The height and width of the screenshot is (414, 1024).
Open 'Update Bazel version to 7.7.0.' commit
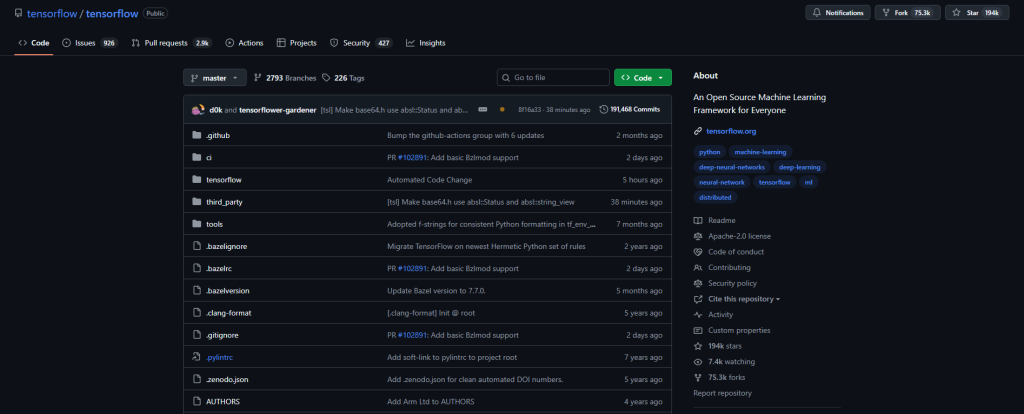pyautogui.click(x=436, y=291)
